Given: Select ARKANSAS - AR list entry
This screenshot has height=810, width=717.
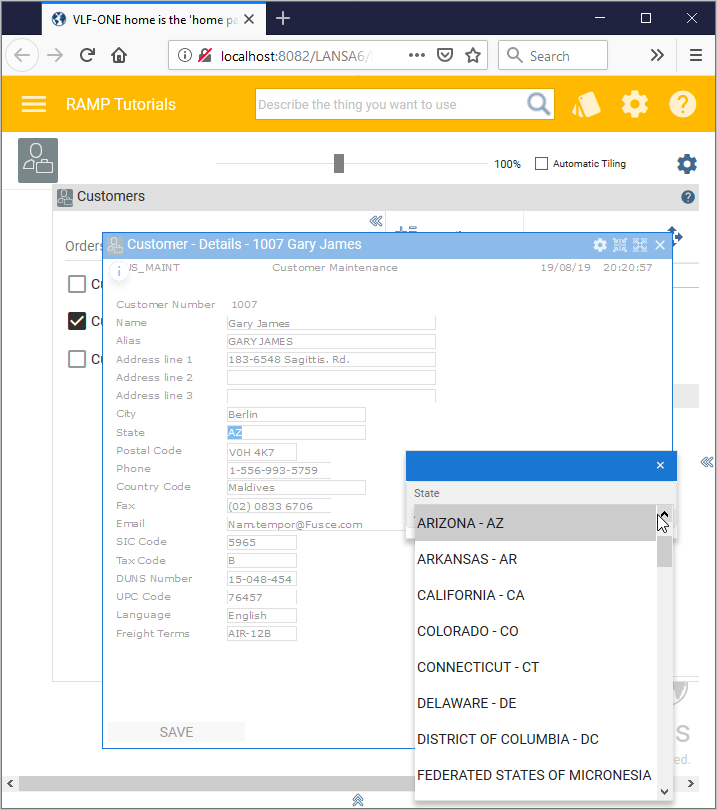Looking at the screenshot, I should 467,559.
